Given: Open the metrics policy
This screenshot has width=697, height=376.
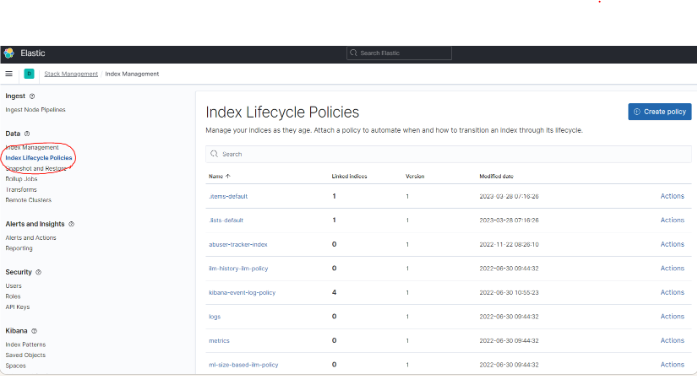Looking at the screenshot, I should point(219,340).
